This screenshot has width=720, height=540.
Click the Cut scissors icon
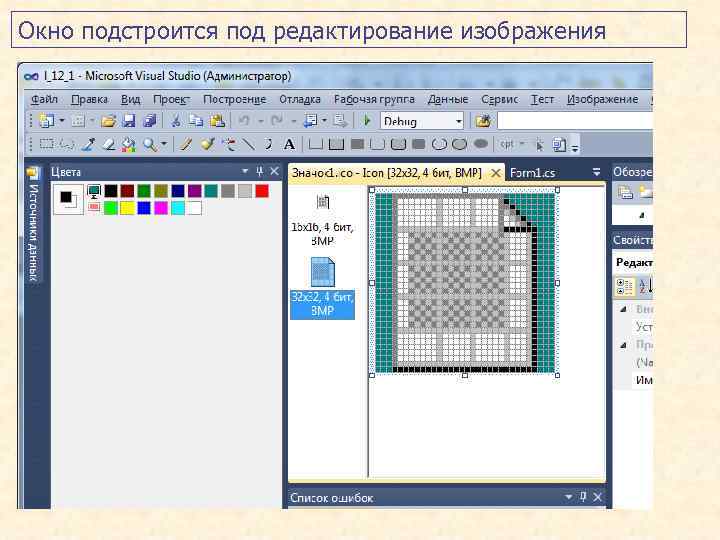(x=175, y=121)
